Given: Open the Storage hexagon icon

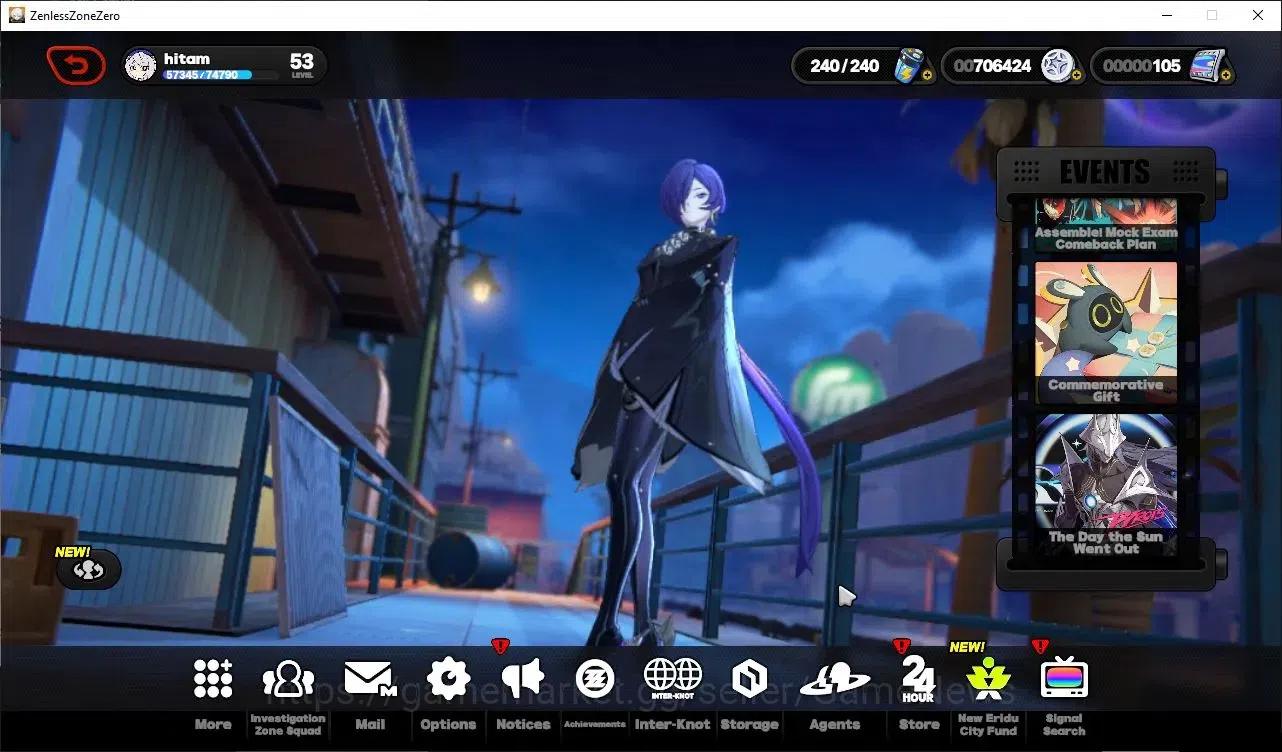Looking at the screenshot, I should [x=749, y=679].
